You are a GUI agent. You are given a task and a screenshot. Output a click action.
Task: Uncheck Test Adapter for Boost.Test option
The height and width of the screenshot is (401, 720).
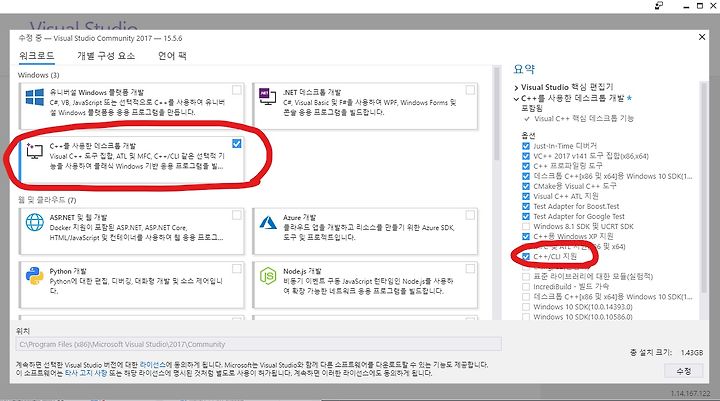pyautogui.click(x=526, y=206)
